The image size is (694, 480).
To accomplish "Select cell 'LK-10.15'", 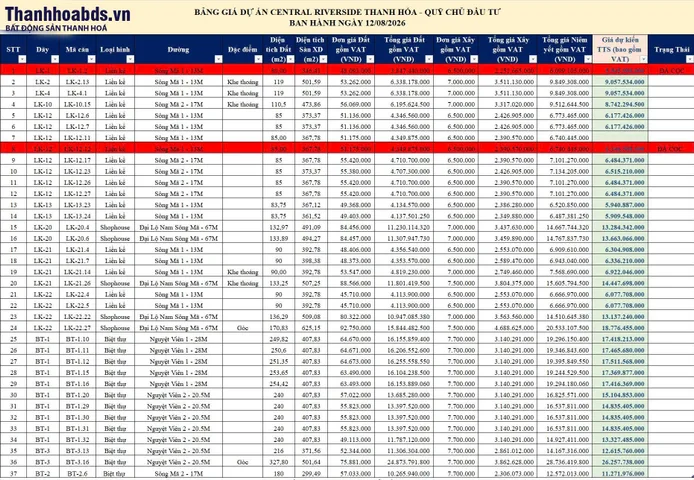I will [77, 104].
